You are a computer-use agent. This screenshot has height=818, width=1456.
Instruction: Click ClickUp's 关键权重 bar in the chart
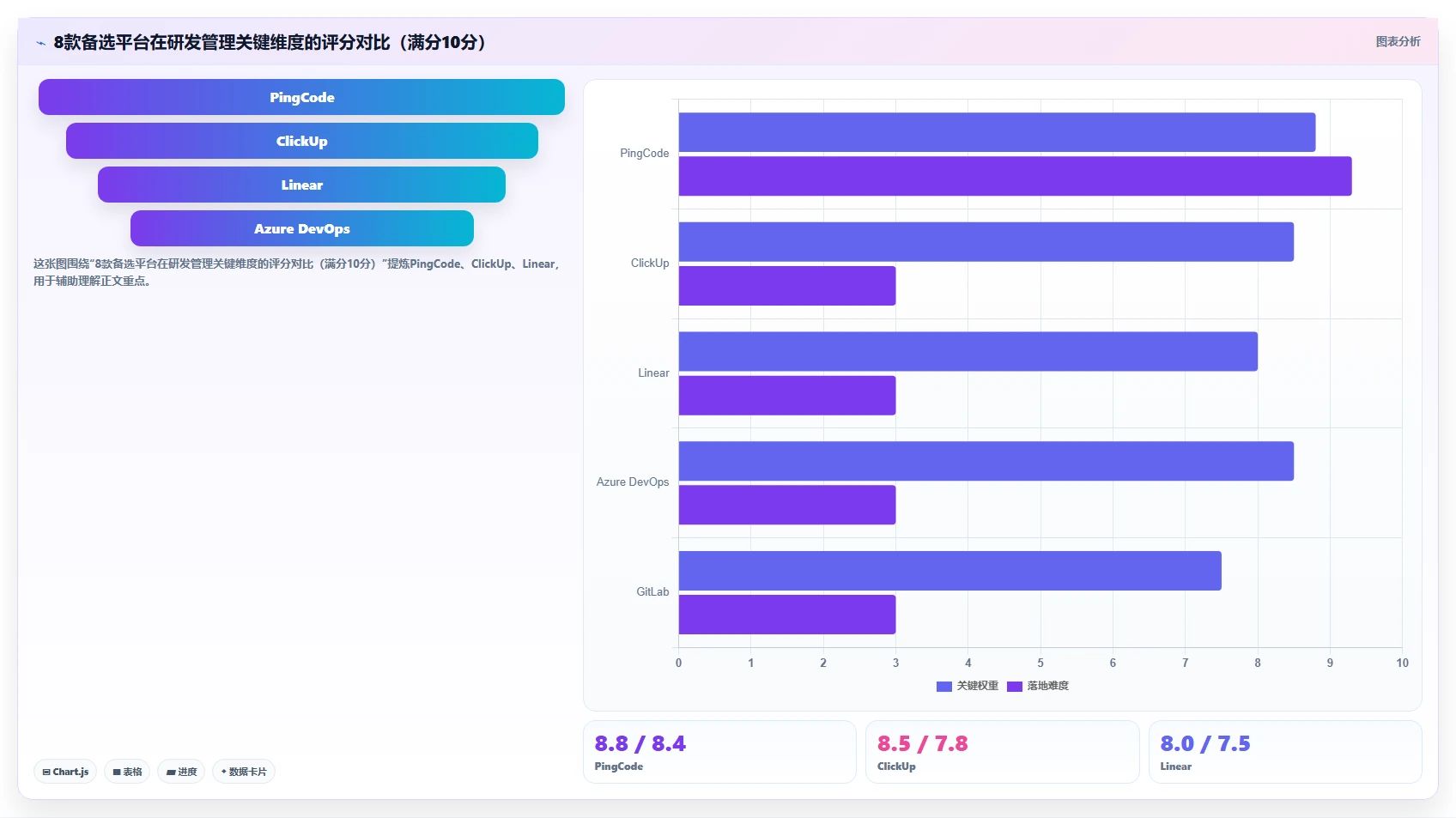tap(986, 242)
